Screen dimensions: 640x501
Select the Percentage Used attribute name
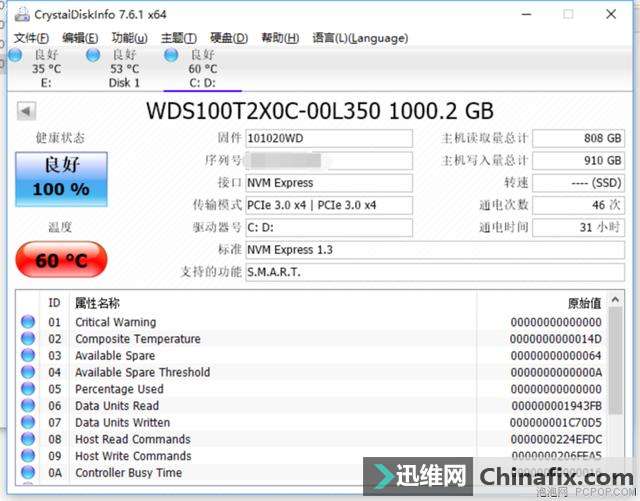(120, 389)
